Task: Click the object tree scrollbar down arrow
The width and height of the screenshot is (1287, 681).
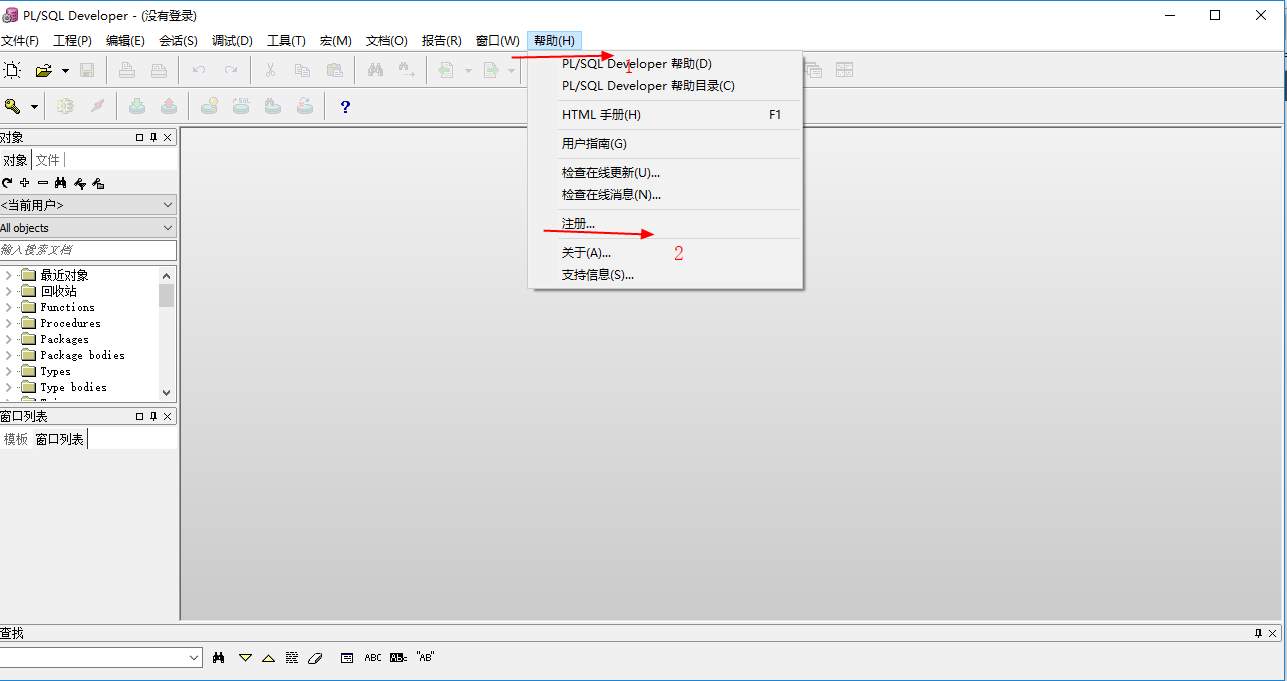Action: coord(166,393)
